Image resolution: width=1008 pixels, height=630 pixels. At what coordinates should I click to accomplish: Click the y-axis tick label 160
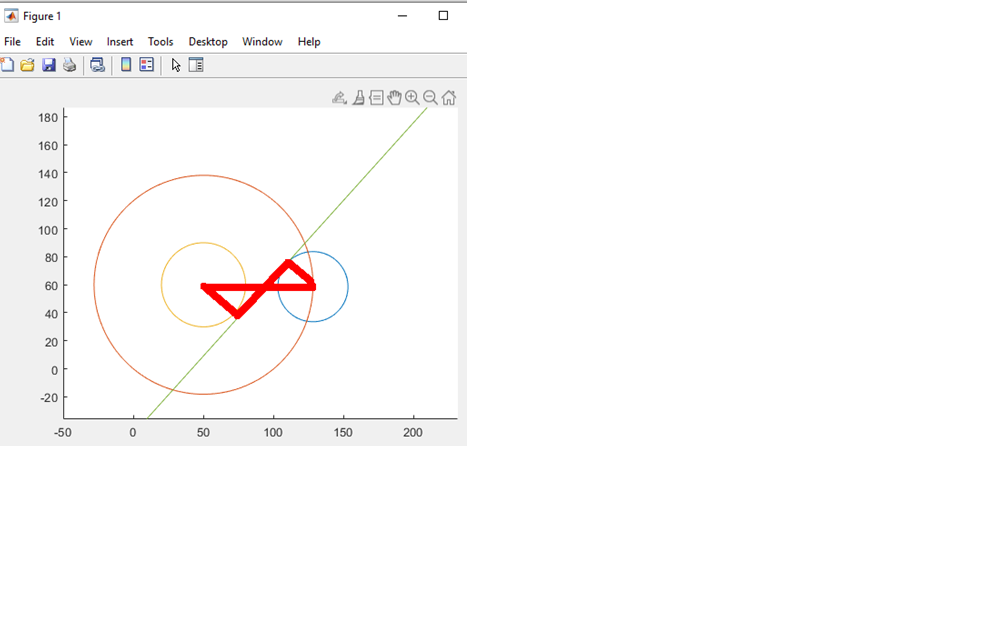pos(48,146)
